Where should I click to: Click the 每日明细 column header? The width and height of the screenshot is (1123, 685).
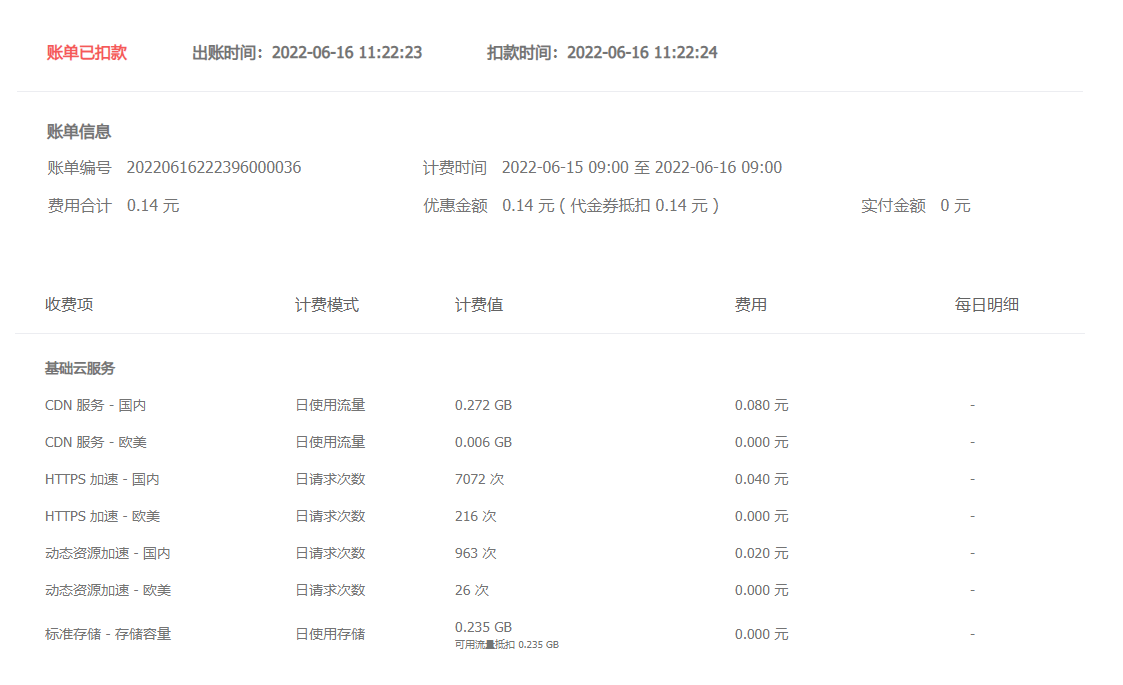coord(986,305)
